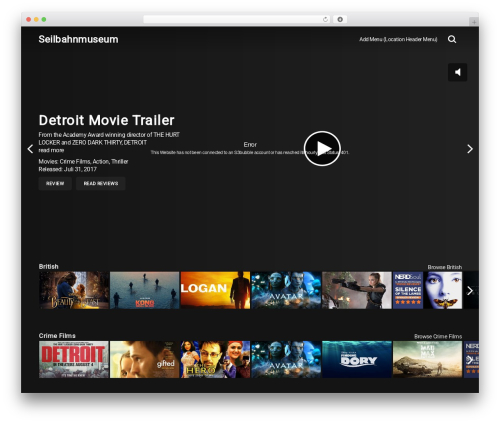Click the British category heading

pos(48,266)
